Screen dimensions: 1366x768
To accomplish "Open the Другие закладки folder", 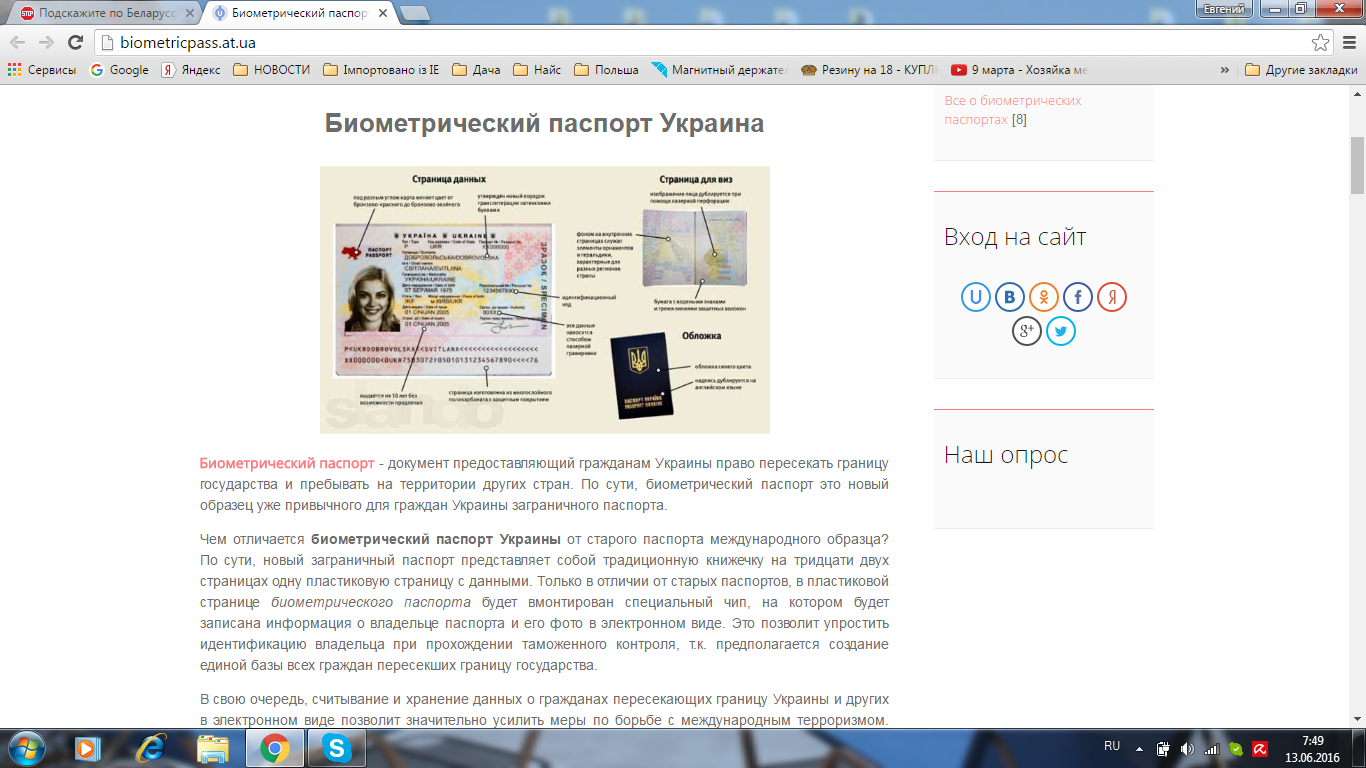I will (x=1302, y=70).
